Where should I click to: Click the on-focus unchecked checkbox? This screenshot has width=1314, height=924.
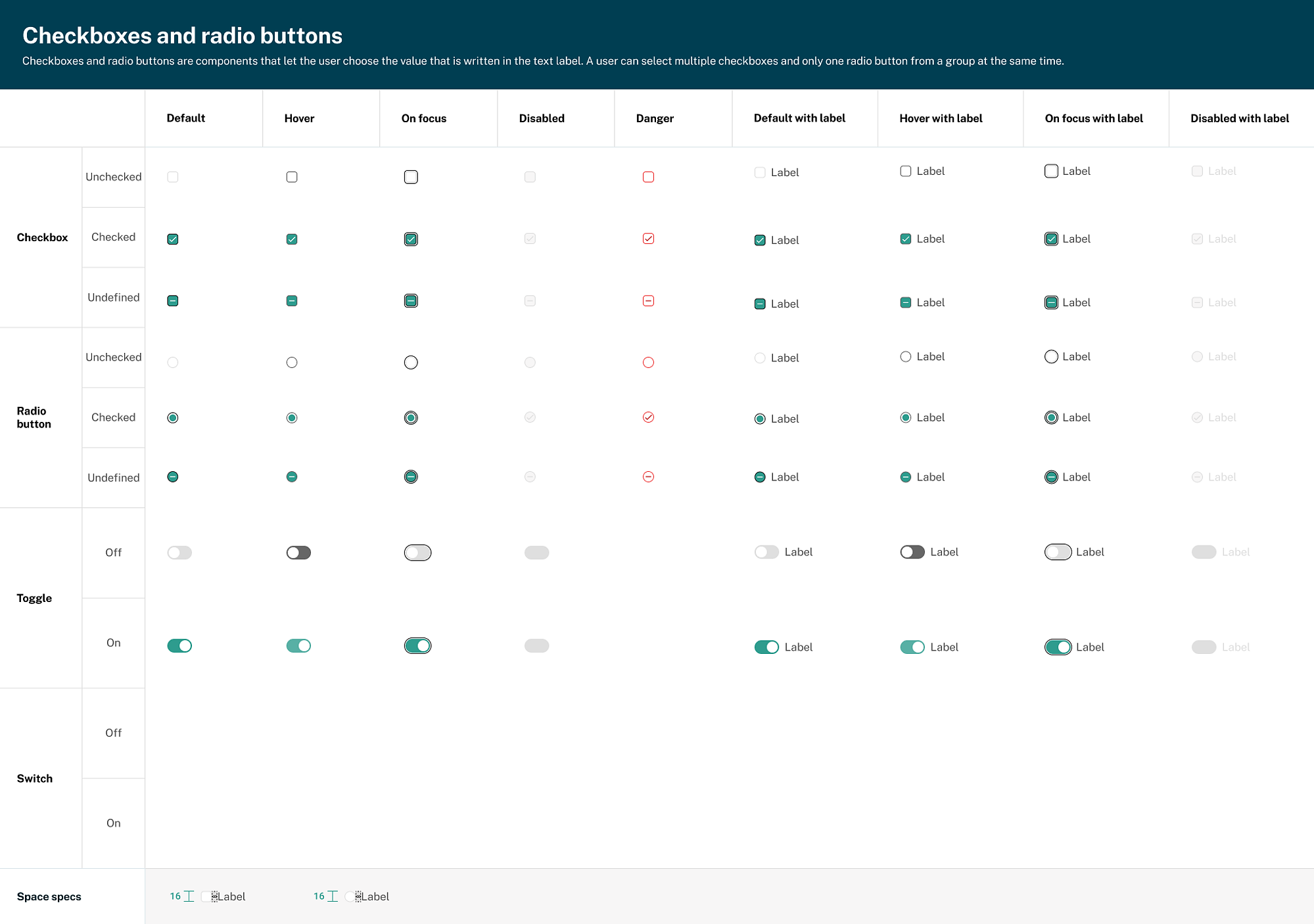[411, 177]
